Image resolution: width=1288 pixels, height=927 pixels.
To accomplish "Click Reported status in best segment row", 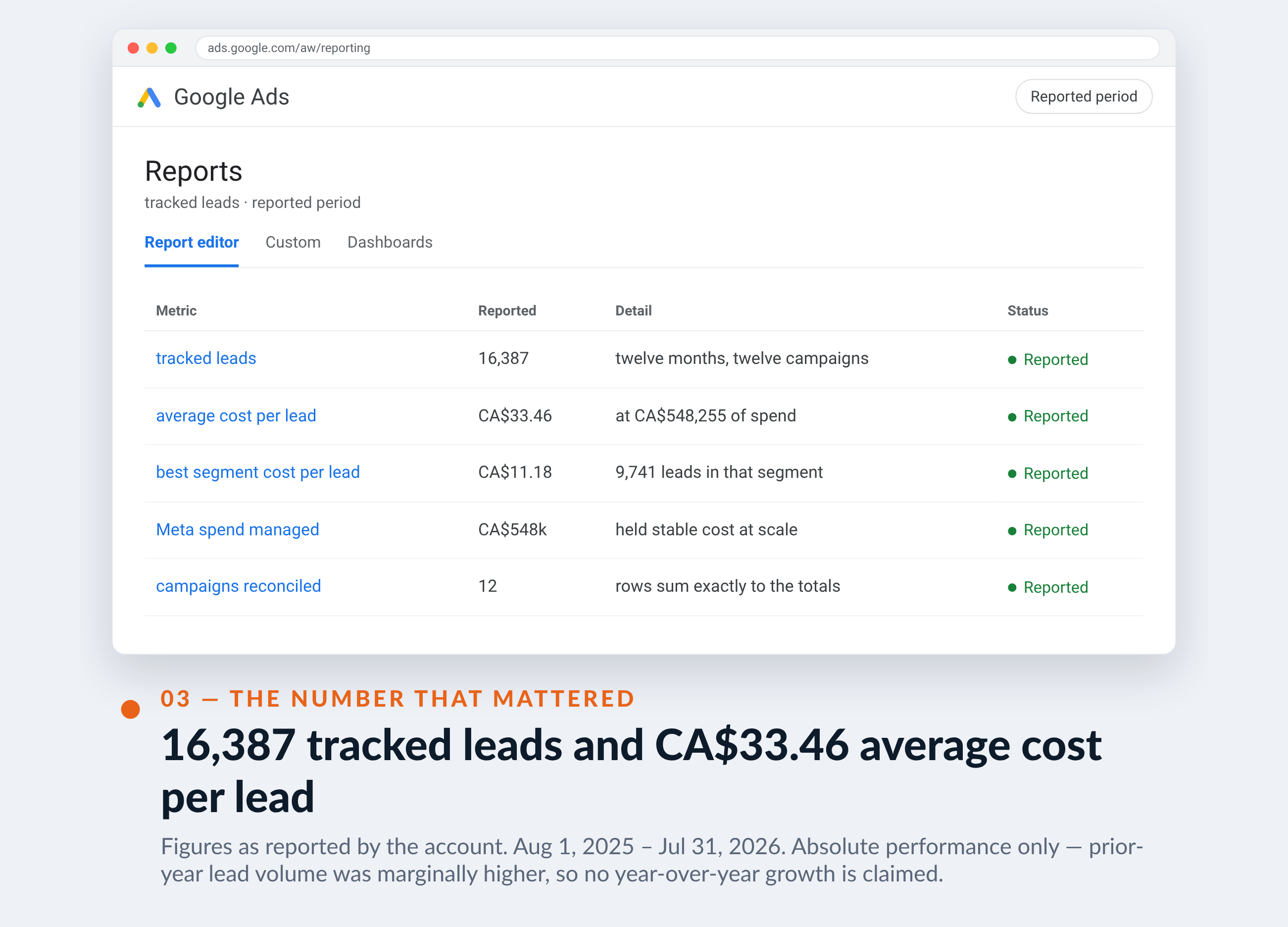I will [x=1048, y=474].
